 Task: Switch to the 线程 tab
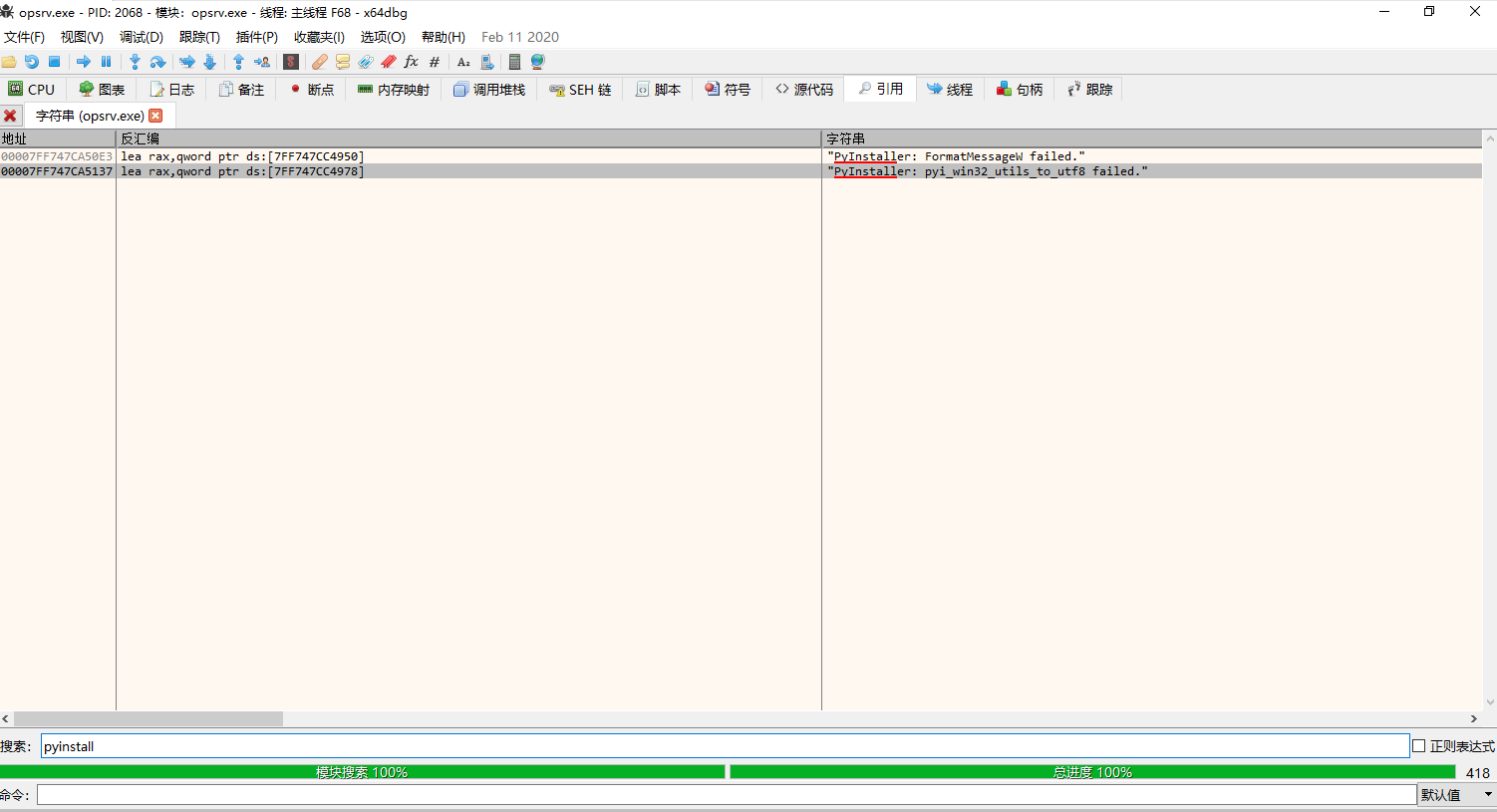coord(950,90)
